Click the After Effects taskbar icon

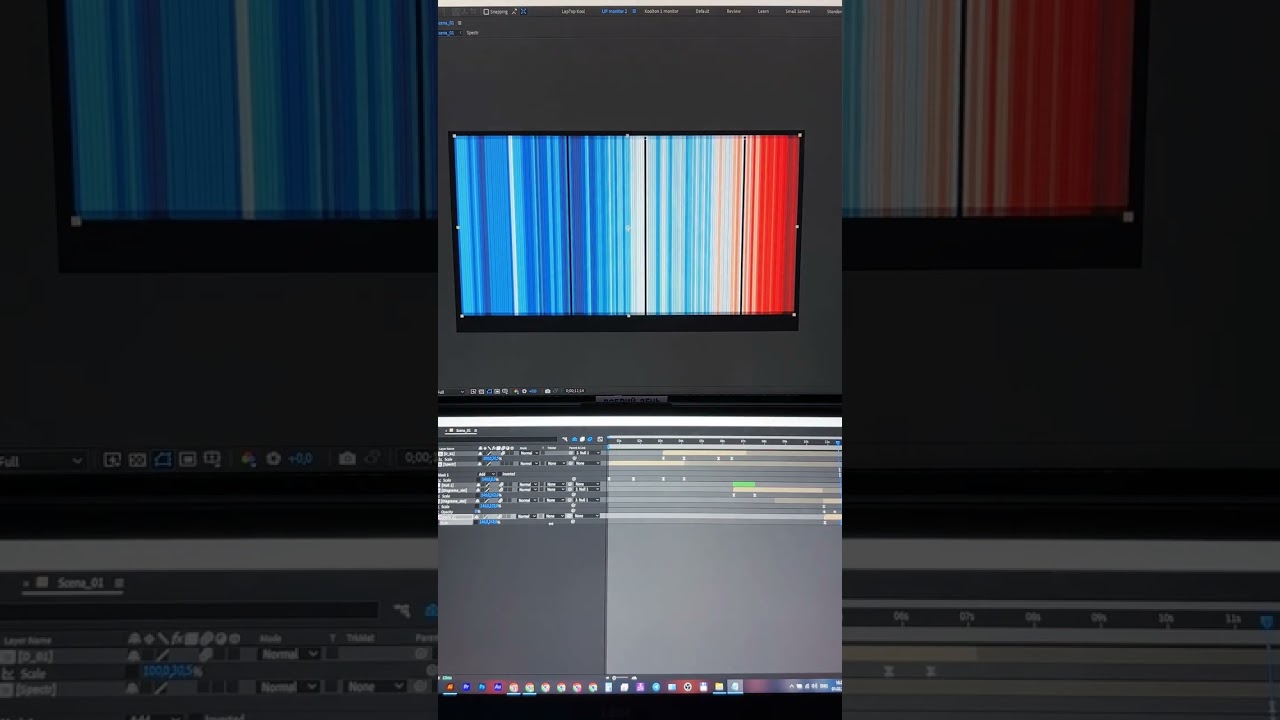coord(498,687)
